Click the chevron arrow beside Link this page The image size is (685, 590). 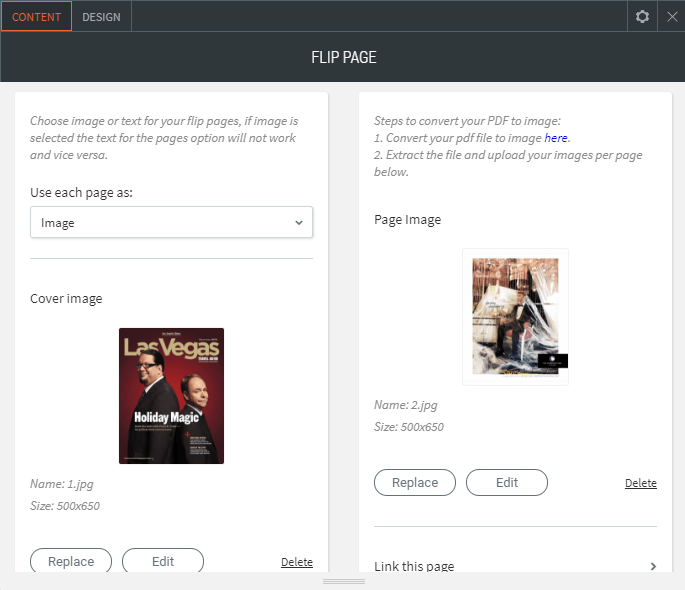pos(653,566)
